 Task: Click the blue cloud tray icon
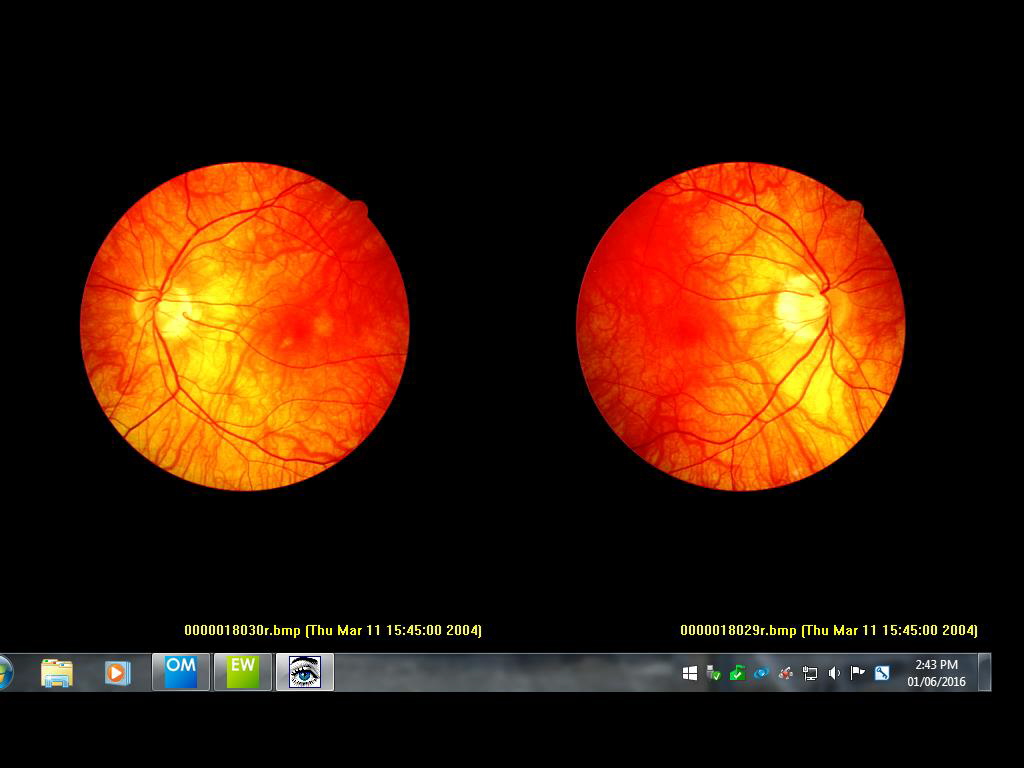pyautogui.click(x=761, y=673)
